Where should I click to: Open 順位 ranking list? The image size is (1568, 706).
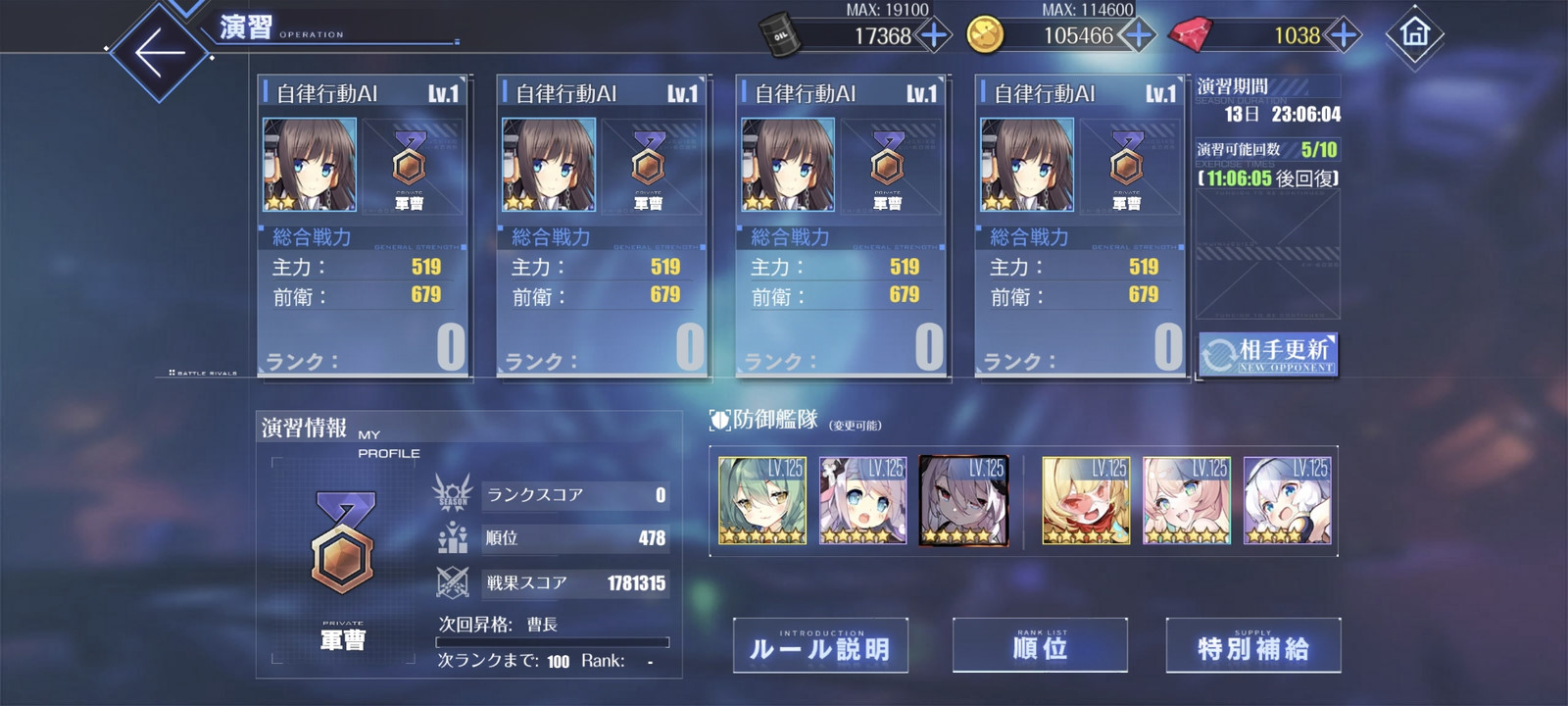pyautogui.click(x=1040, y=645)
